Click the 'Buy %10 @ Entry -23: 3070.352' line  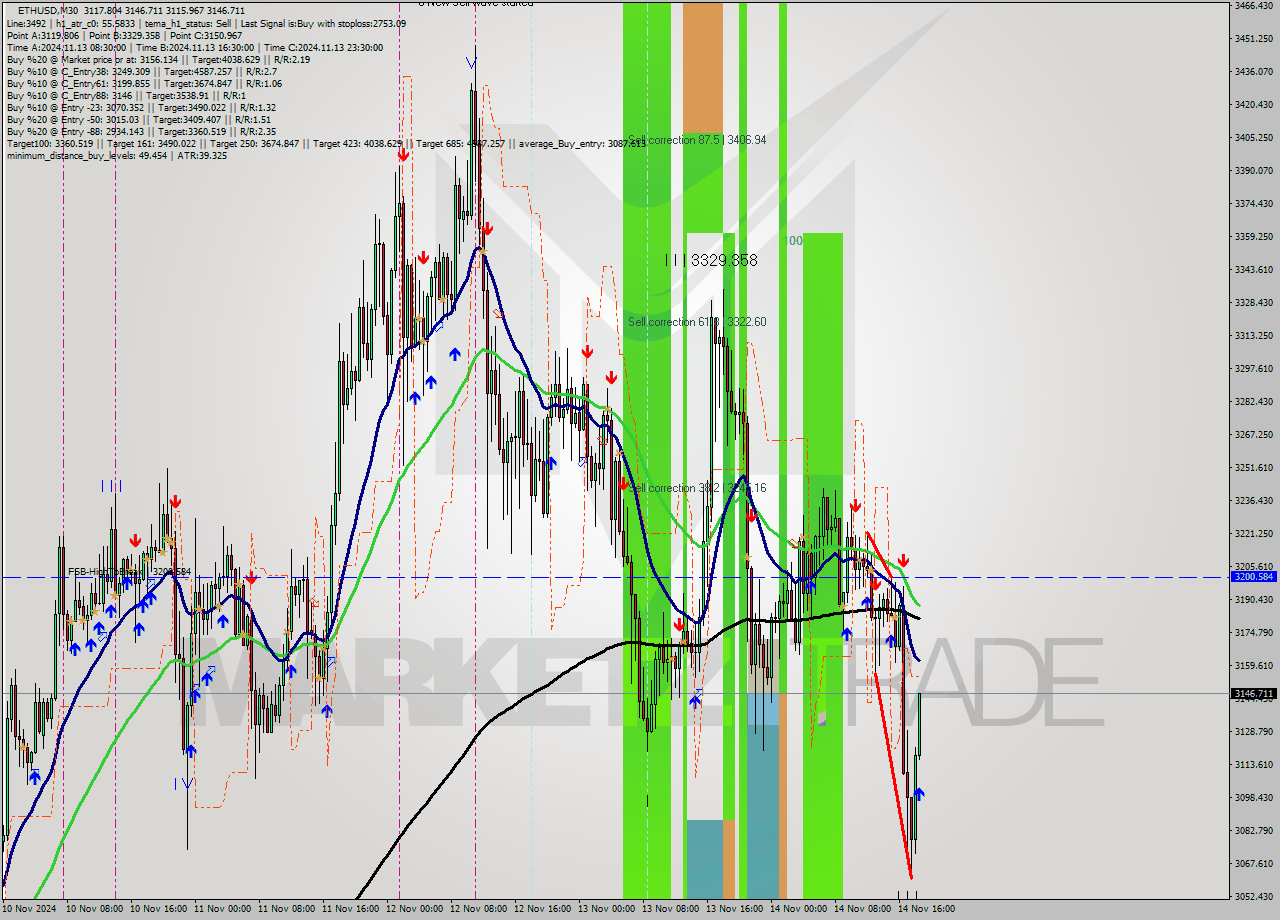141,107
